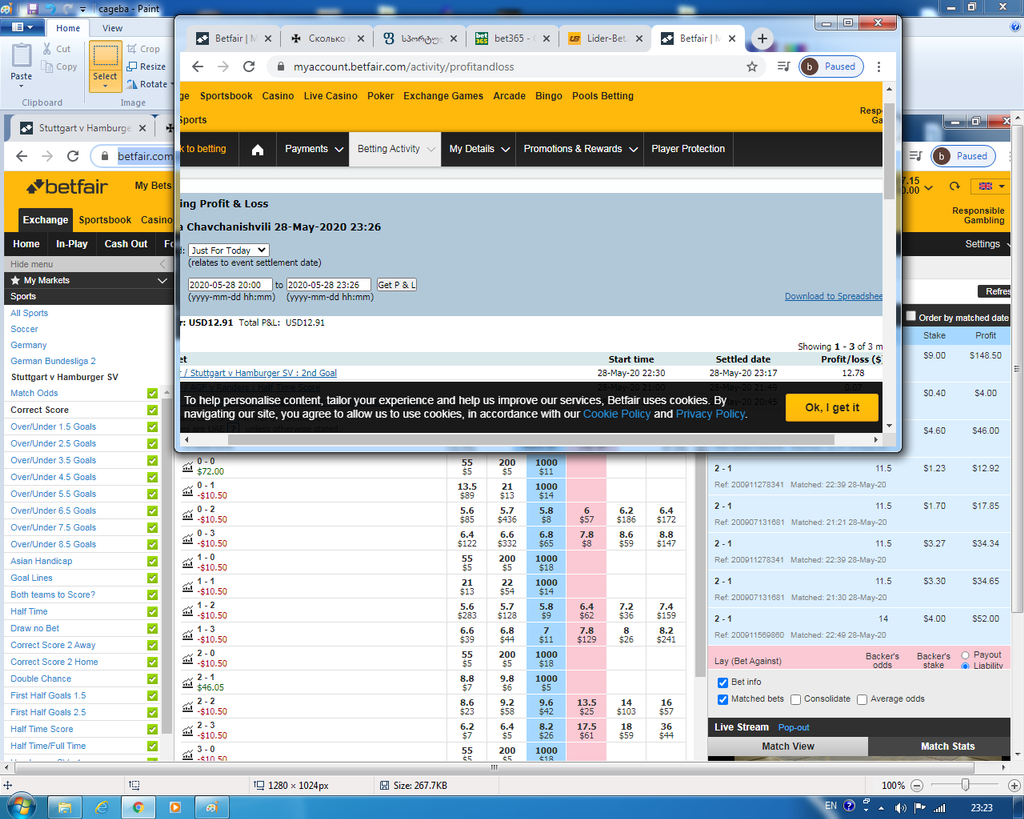This screenshot has width=1024, height=819.
Task: Open the In-Play menu item
Action: [72, 244]
